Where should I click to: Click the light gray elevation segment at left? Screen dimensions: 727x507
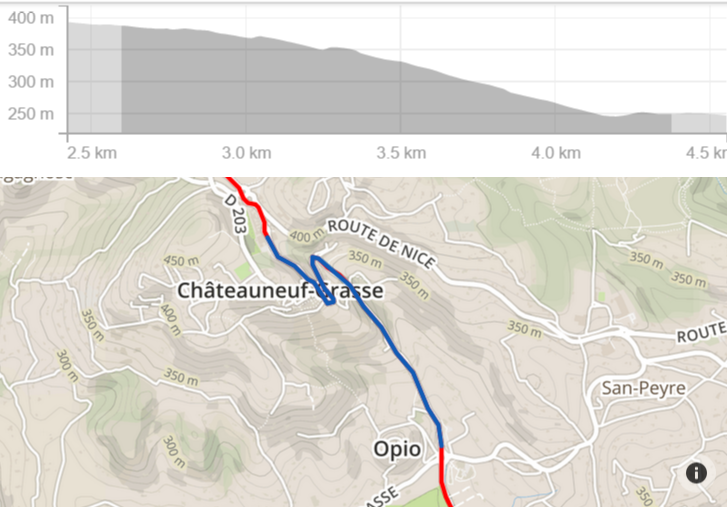[95, 80]
